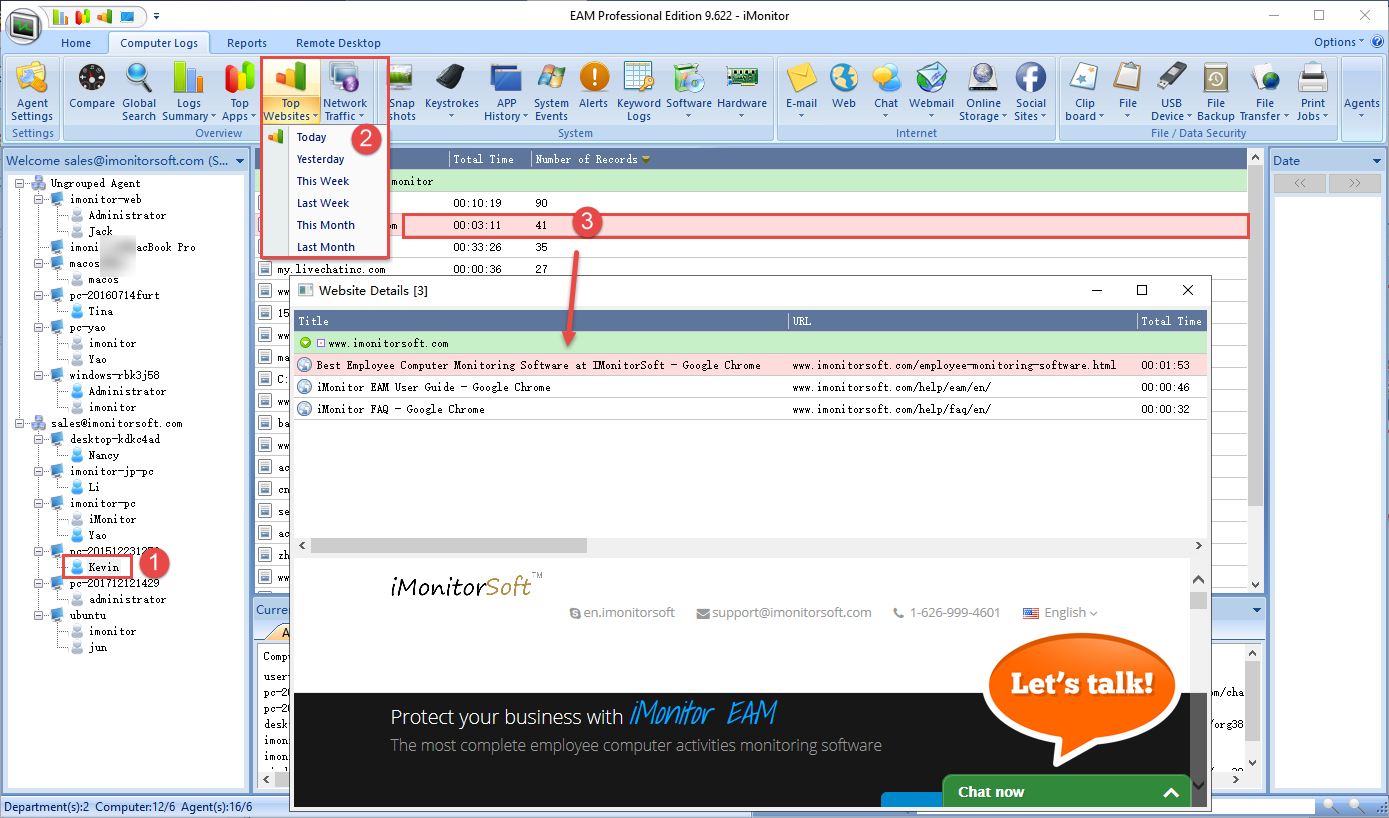Select user Nancy in agent tree
This screenshot has width=1389, height=818.
point(103,455)
